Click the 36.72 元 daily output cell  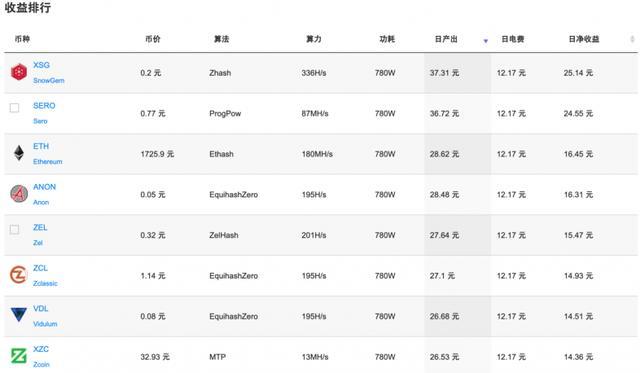point(444,113)
